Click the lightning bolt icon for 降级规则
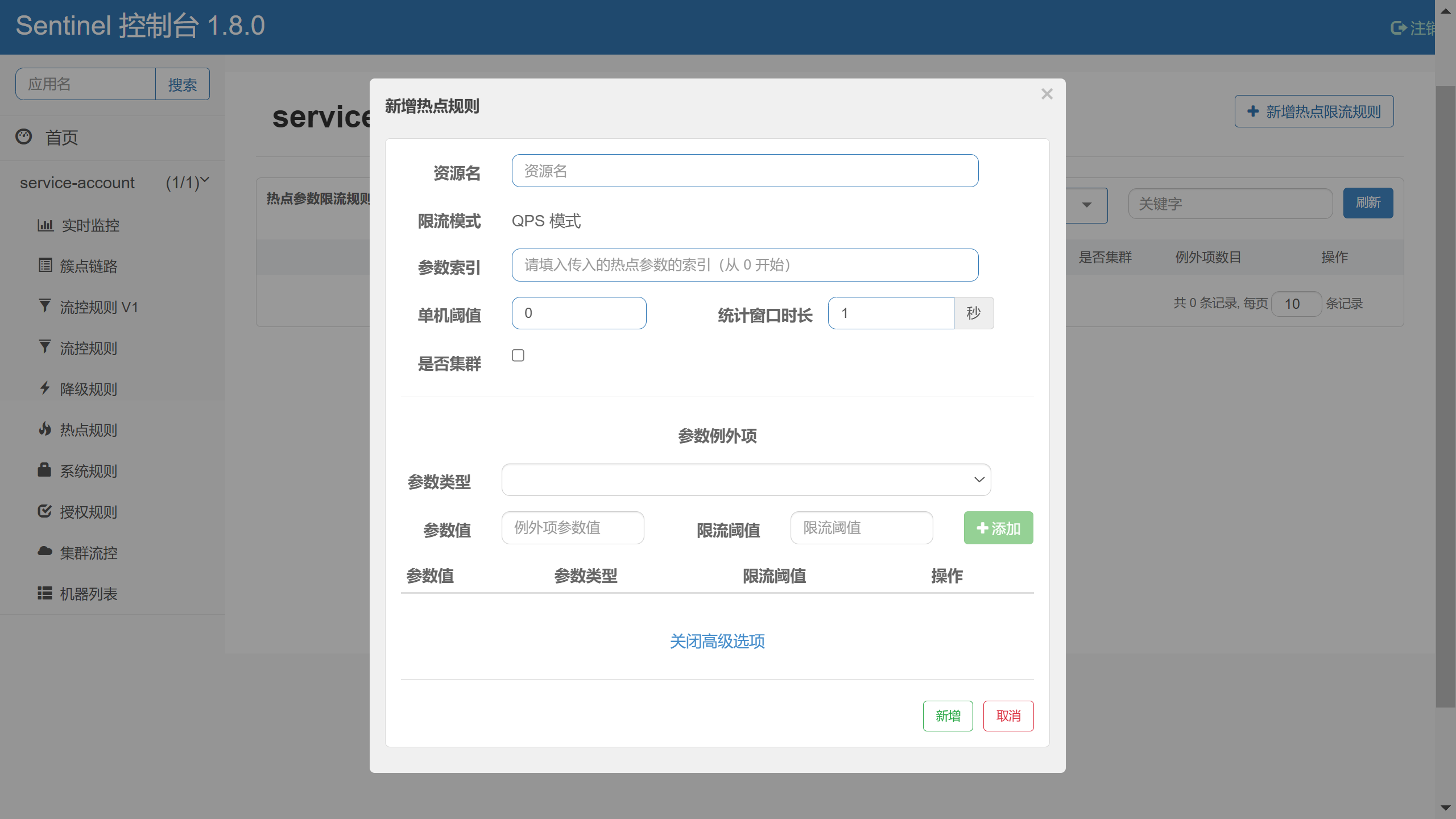 45,388
